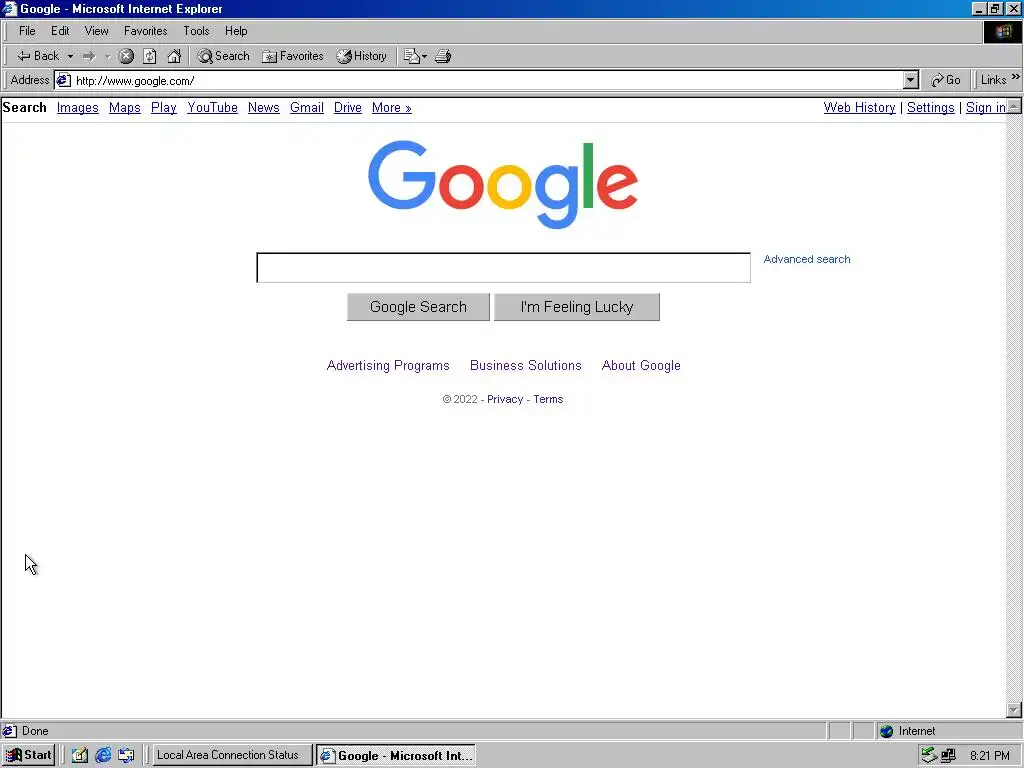Click the 8:21 PM clock
1024x768 pixels.
click(990, 756)
